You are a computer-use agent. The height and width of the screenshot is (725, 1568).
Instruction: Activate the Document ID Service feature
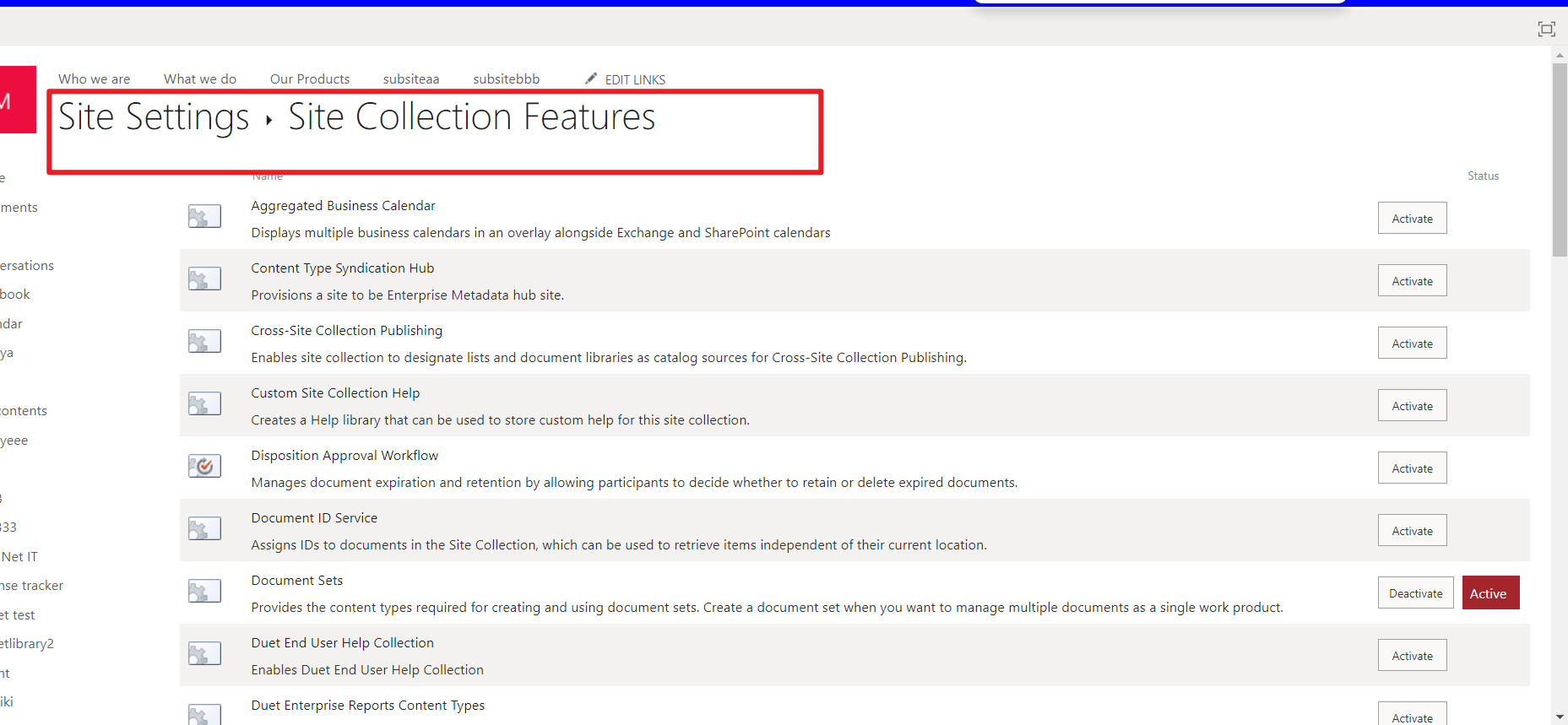[1411, 530]
